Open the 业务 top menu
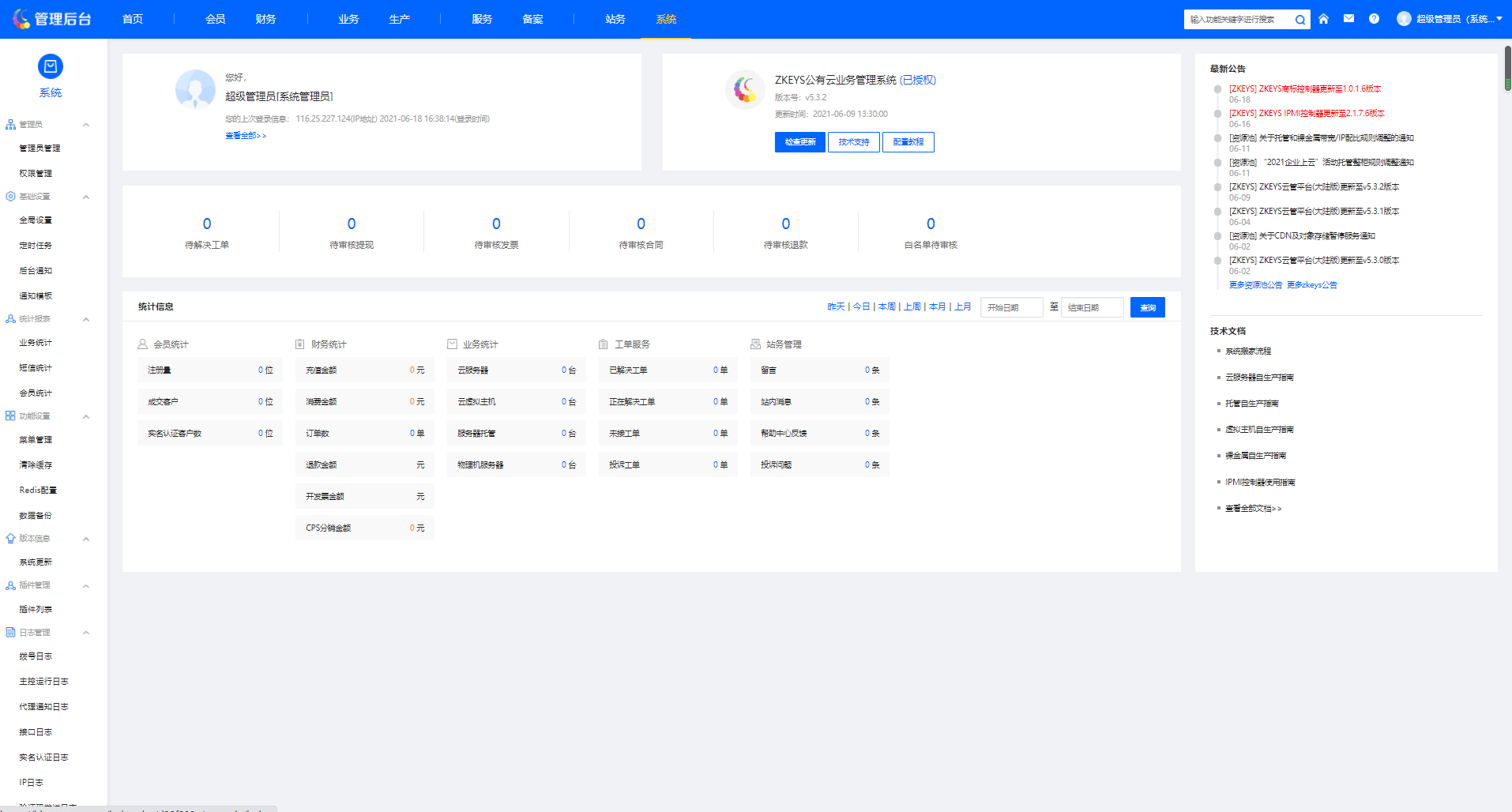This screenshot has height=812, width=1512. (x=348, y=19)
